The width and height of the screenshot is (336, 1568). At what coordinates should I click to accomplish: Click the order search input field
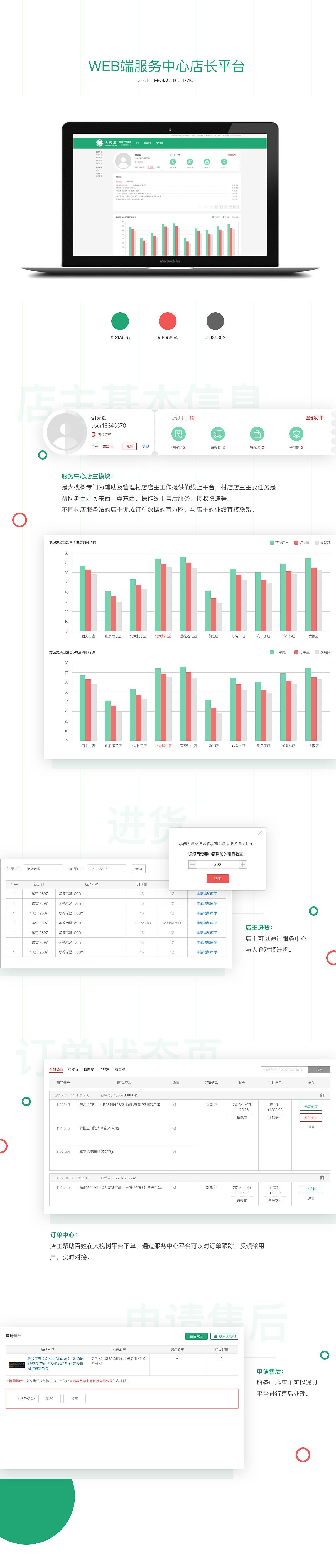285,1069
